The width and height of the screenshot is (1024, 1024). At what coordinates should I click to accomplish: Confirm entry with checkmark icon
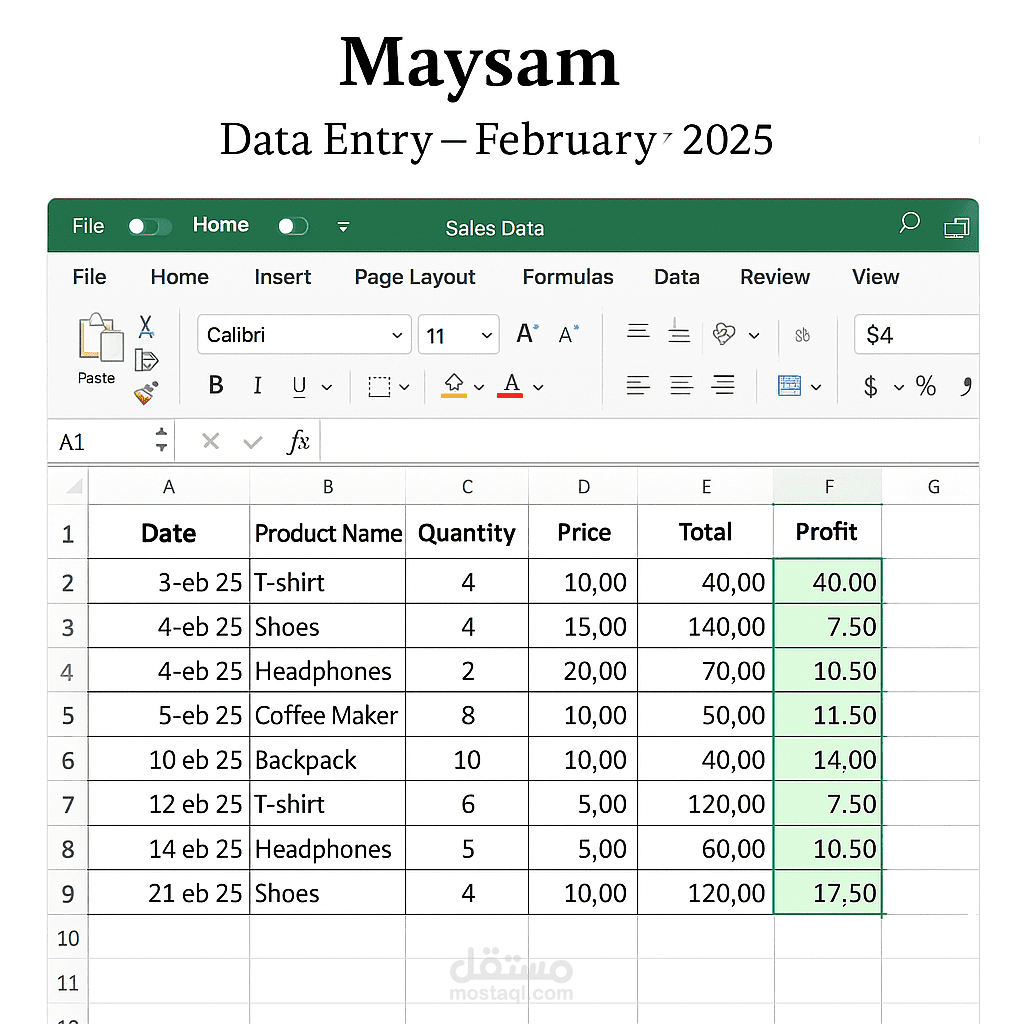tap(253, 443)
